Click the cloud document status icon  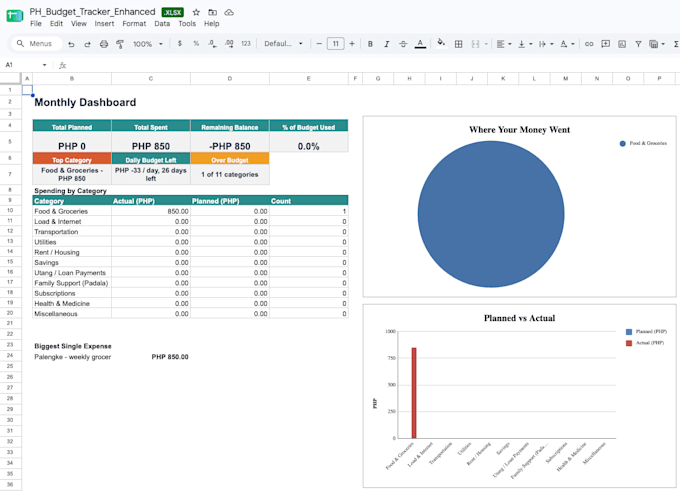pos(229,12)
